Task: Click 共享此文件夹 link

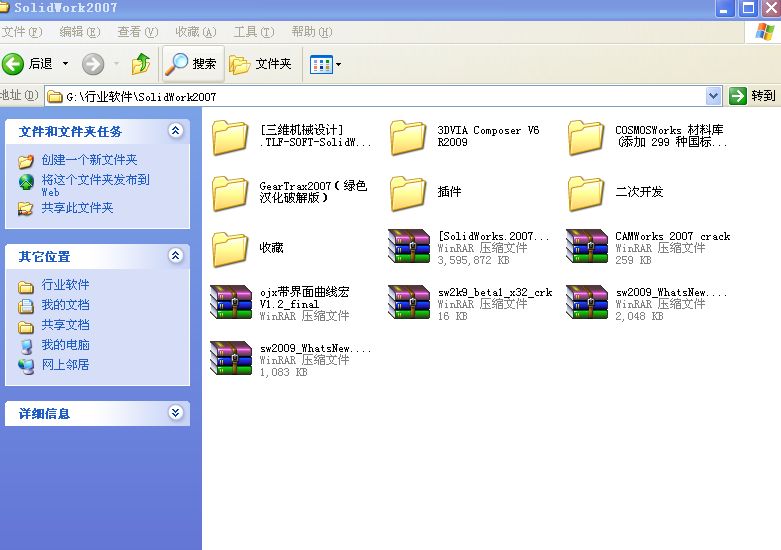Action: tap(77, 208)
